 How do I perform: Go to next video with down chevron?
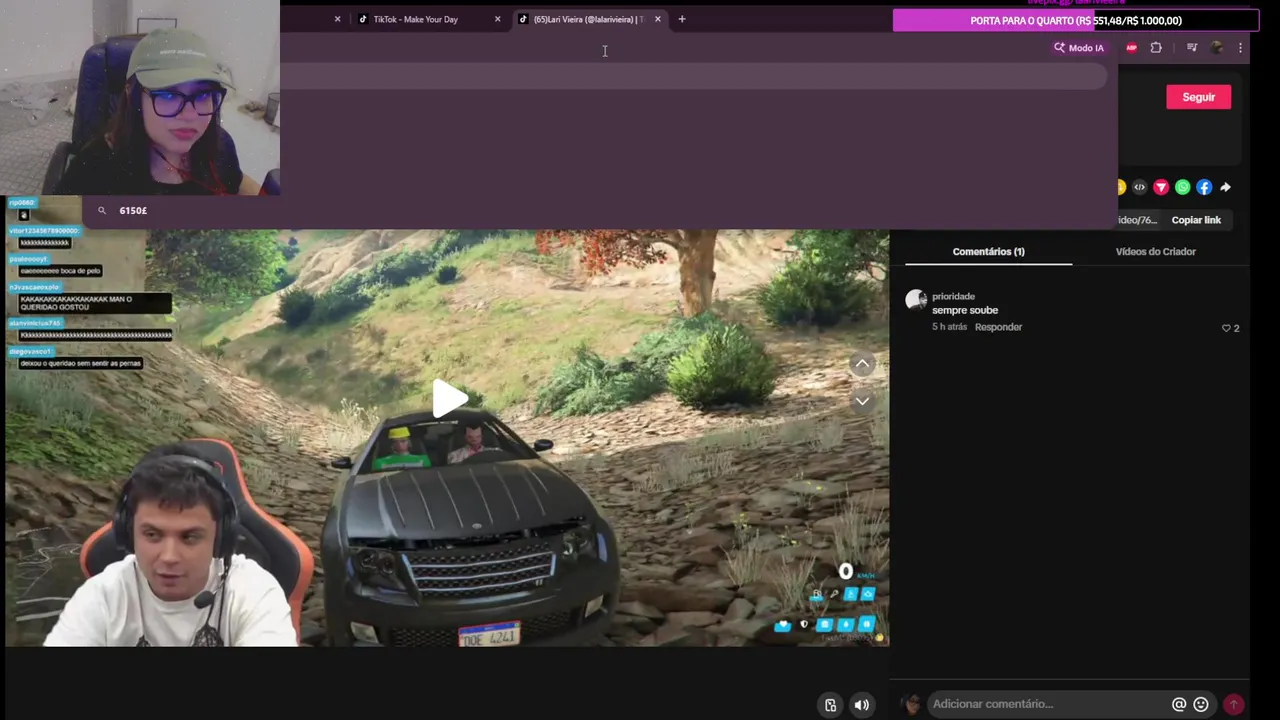tap(862, 401)
